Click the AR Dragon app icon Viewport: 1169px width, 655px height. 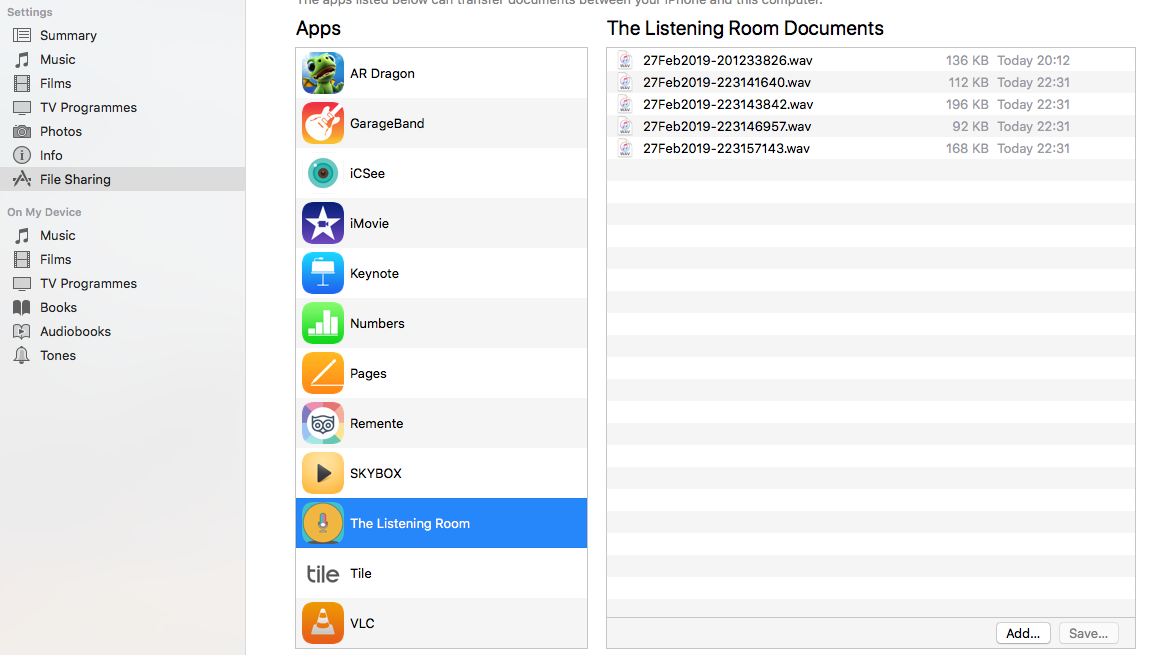(x=322, y=73)
